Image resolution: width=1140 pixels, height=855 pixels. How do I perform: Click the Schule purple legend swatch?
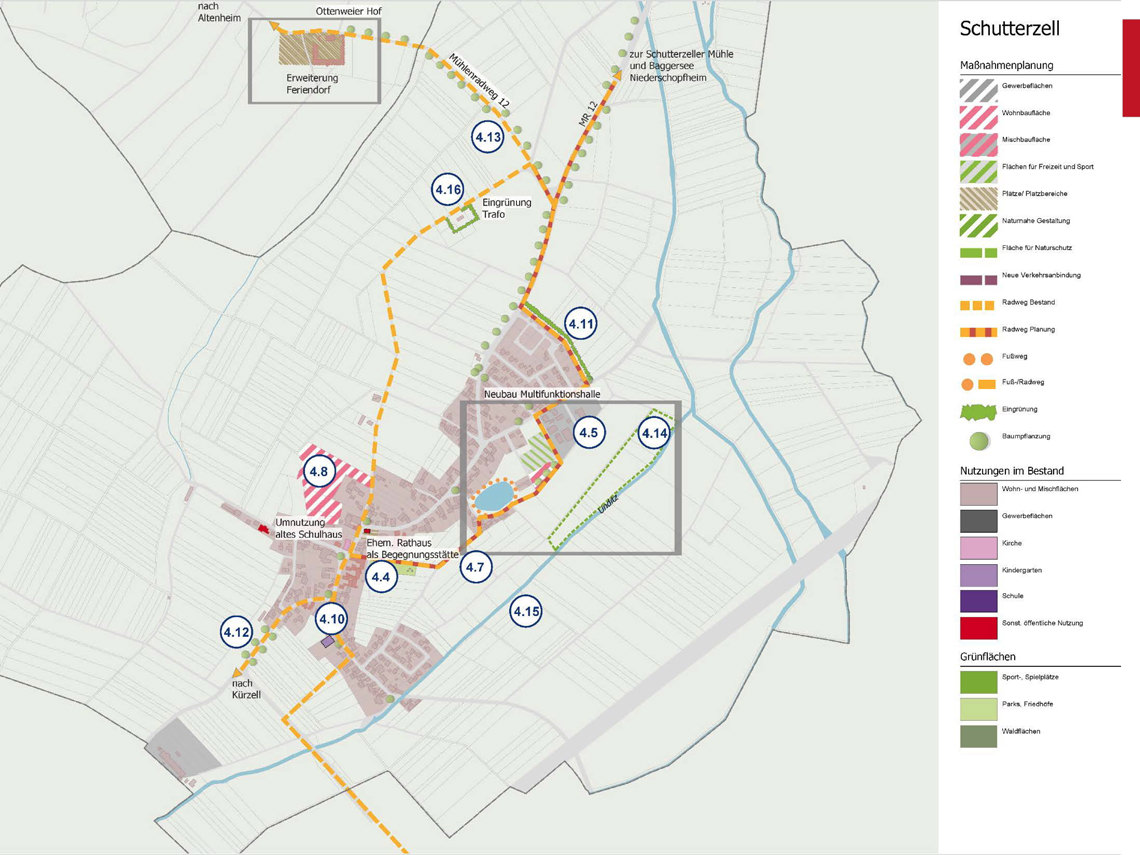(x=980, y=597)
